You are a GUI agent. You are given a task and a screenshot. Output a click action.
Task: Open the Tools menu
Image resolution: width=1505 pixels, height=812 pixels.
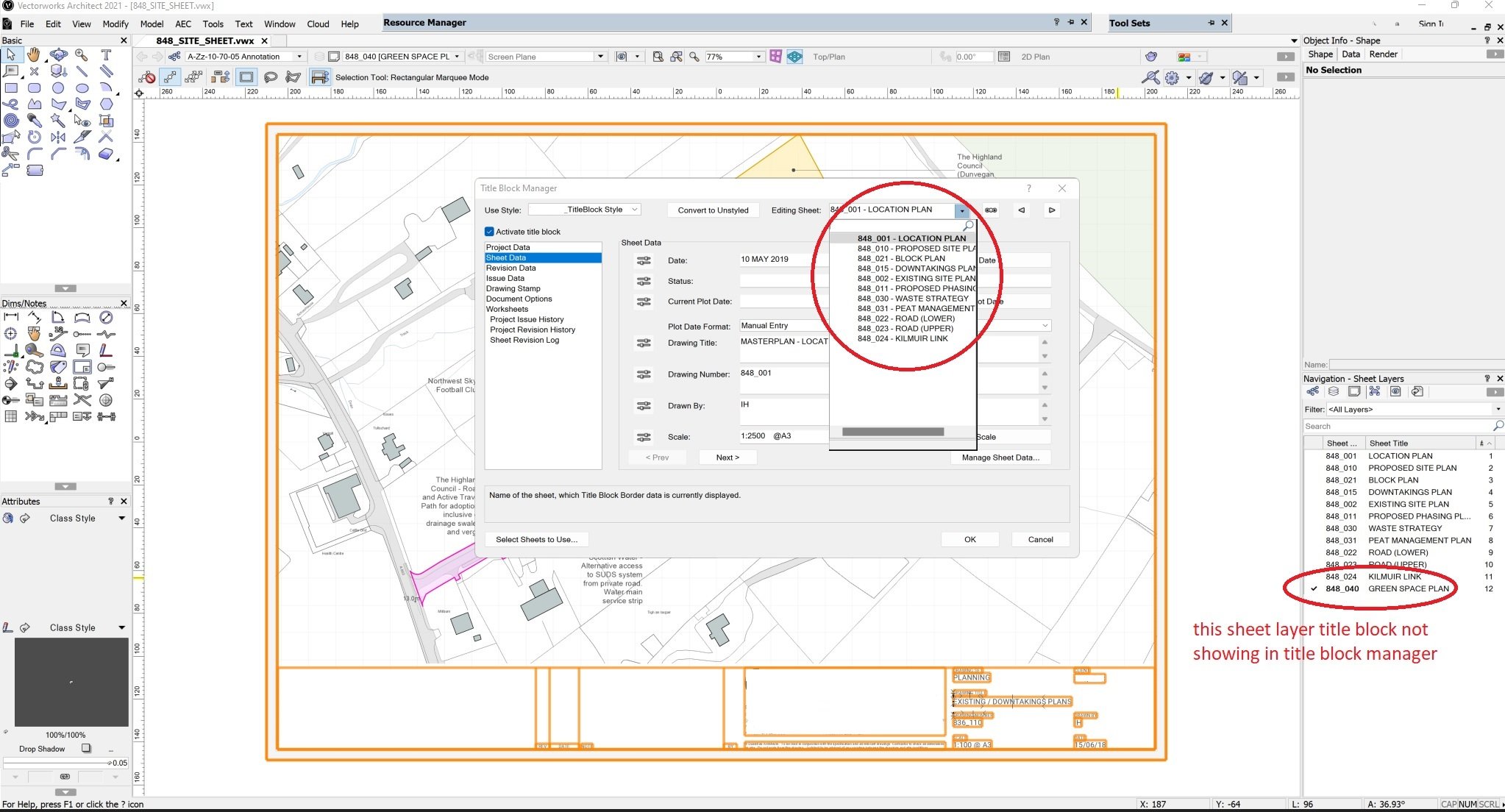213,24
